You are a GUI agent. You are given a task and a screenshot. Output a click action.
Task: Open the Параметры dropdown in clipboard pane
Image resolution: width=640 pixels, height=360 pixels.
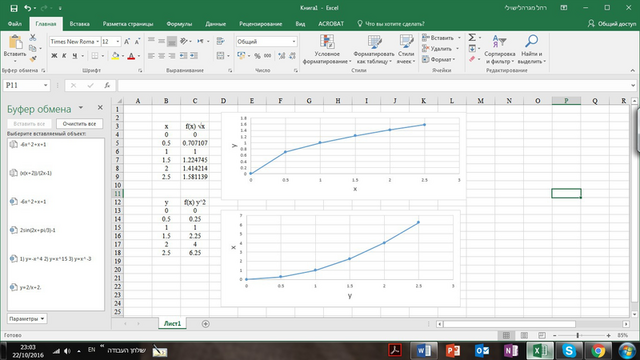(x=27, y=319)
